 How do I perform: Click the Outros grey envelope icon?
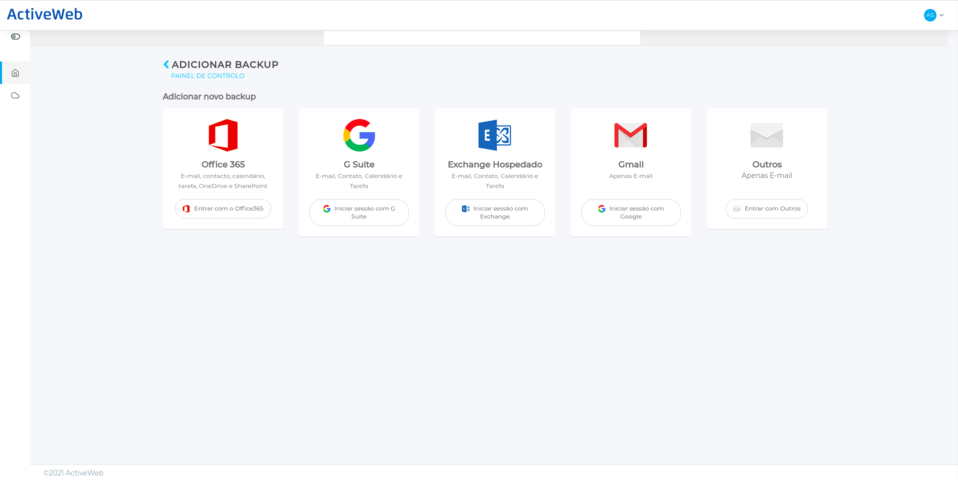767,135
